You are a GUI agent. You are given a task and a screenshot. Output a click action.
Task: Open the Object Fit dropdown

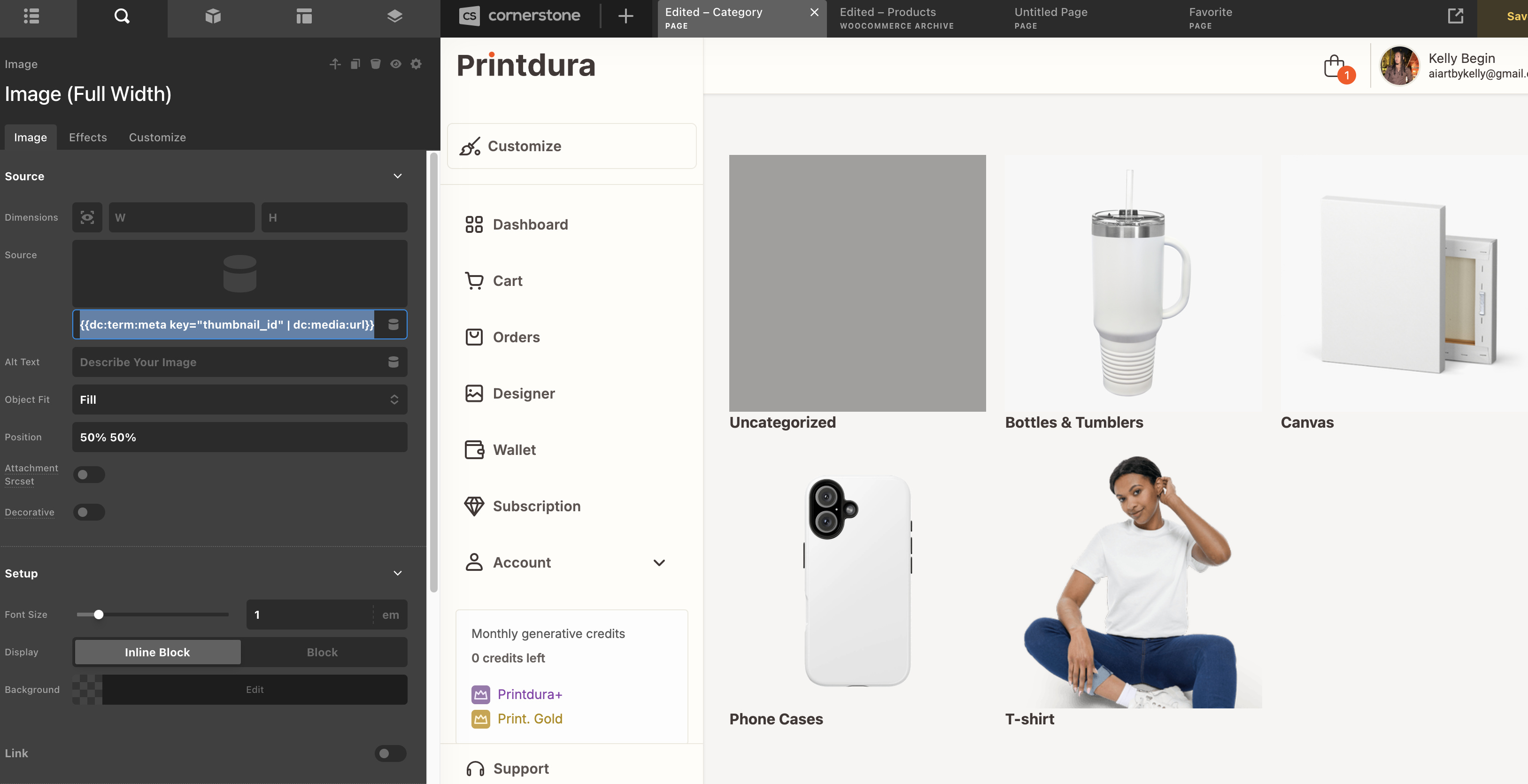point(239,399)
